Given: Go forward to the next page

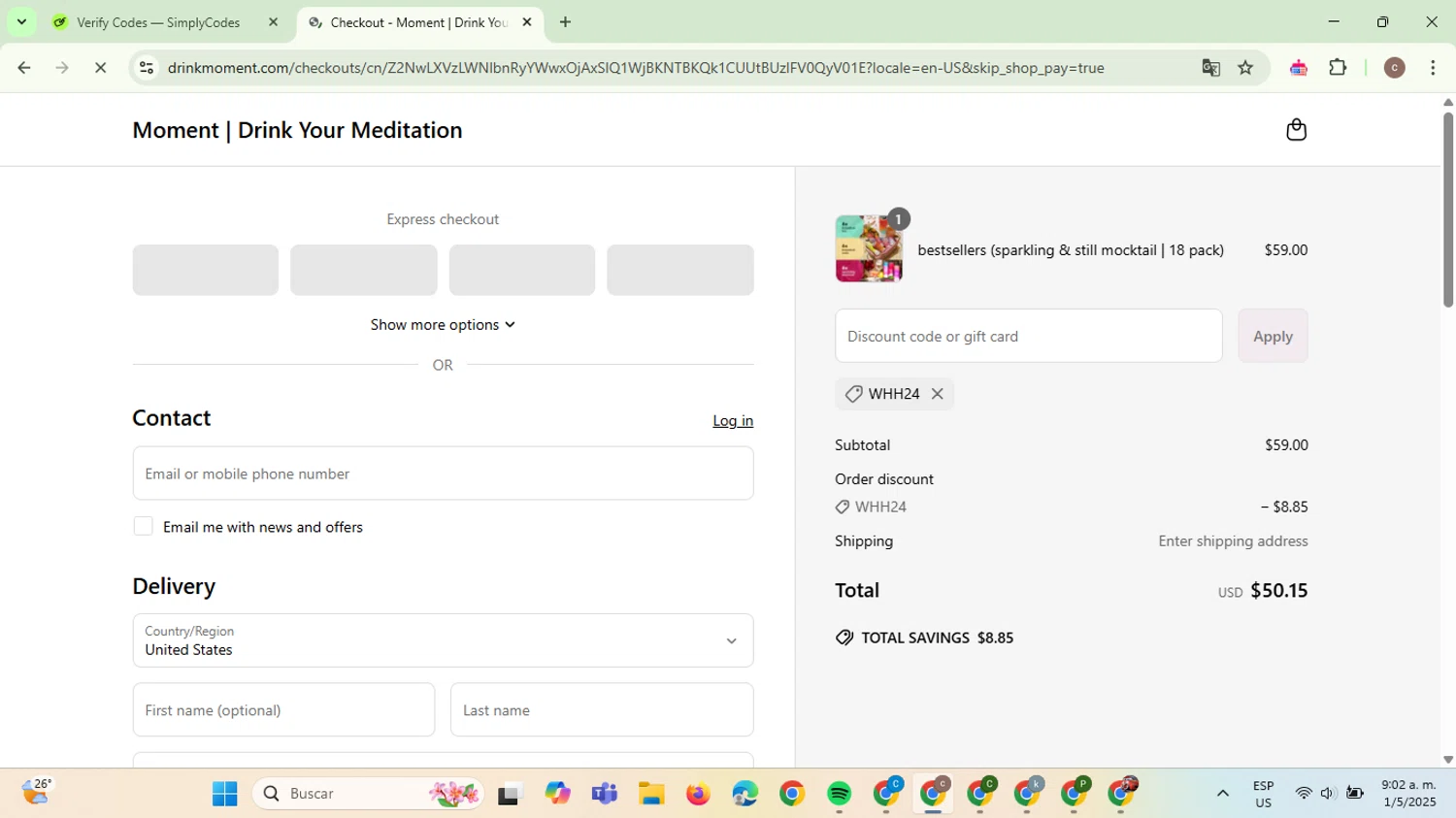Looking at the screenshot, I should point(62,68).
